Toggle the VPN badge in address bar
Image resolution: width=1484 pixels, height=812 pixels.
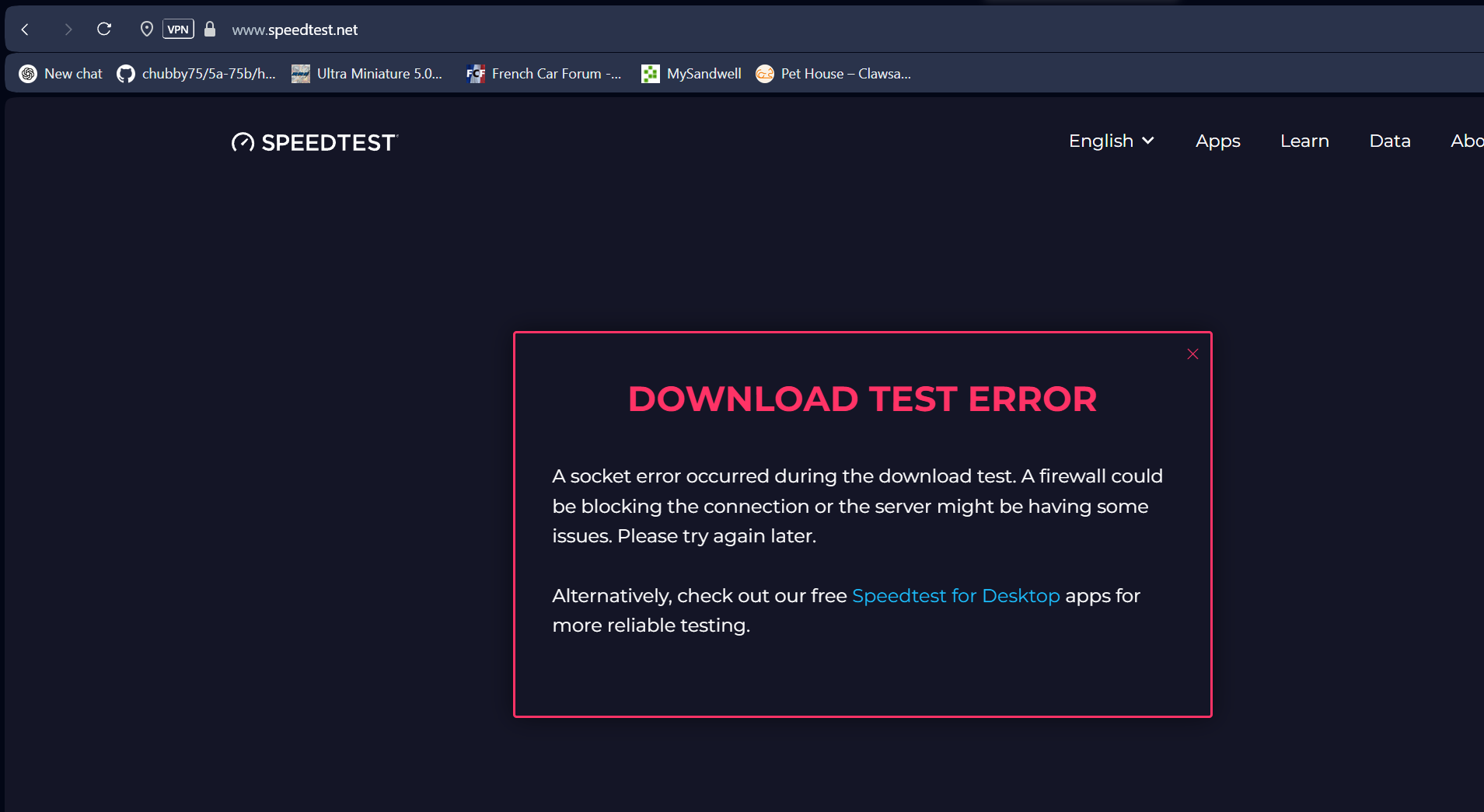point(178,30)
